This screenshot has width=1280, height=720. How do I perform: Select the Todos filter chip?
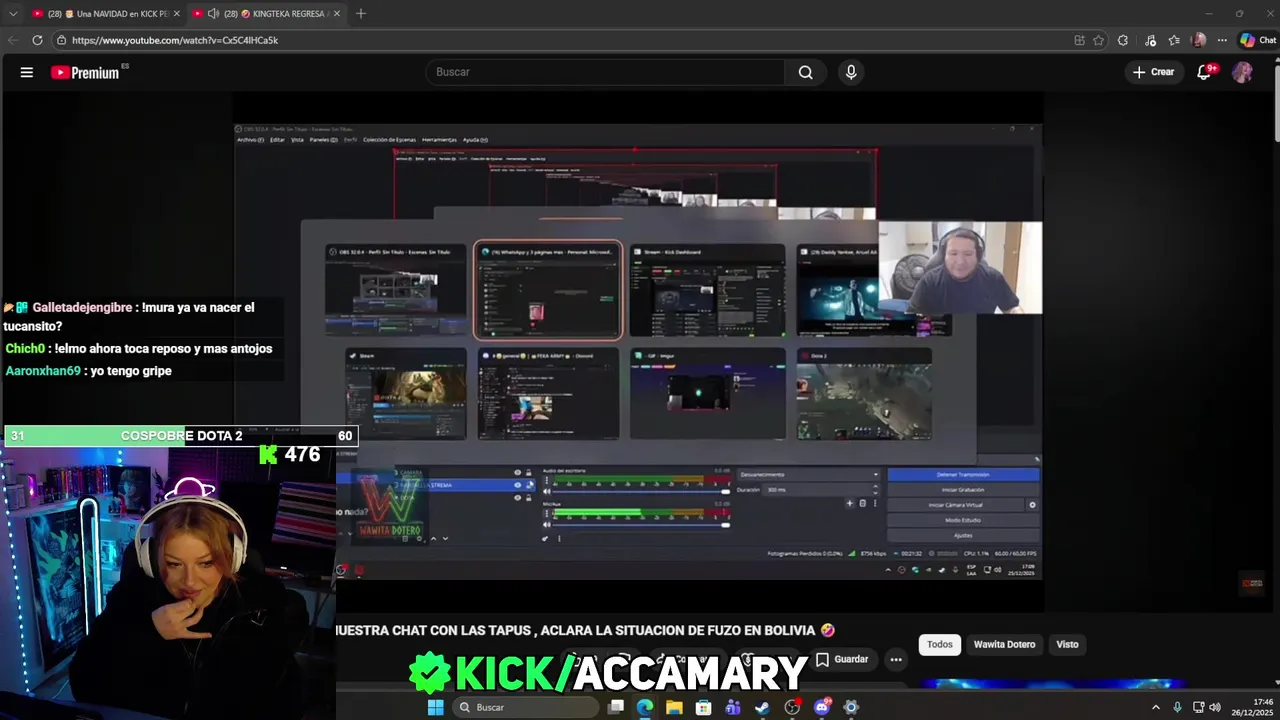point(940,644)
